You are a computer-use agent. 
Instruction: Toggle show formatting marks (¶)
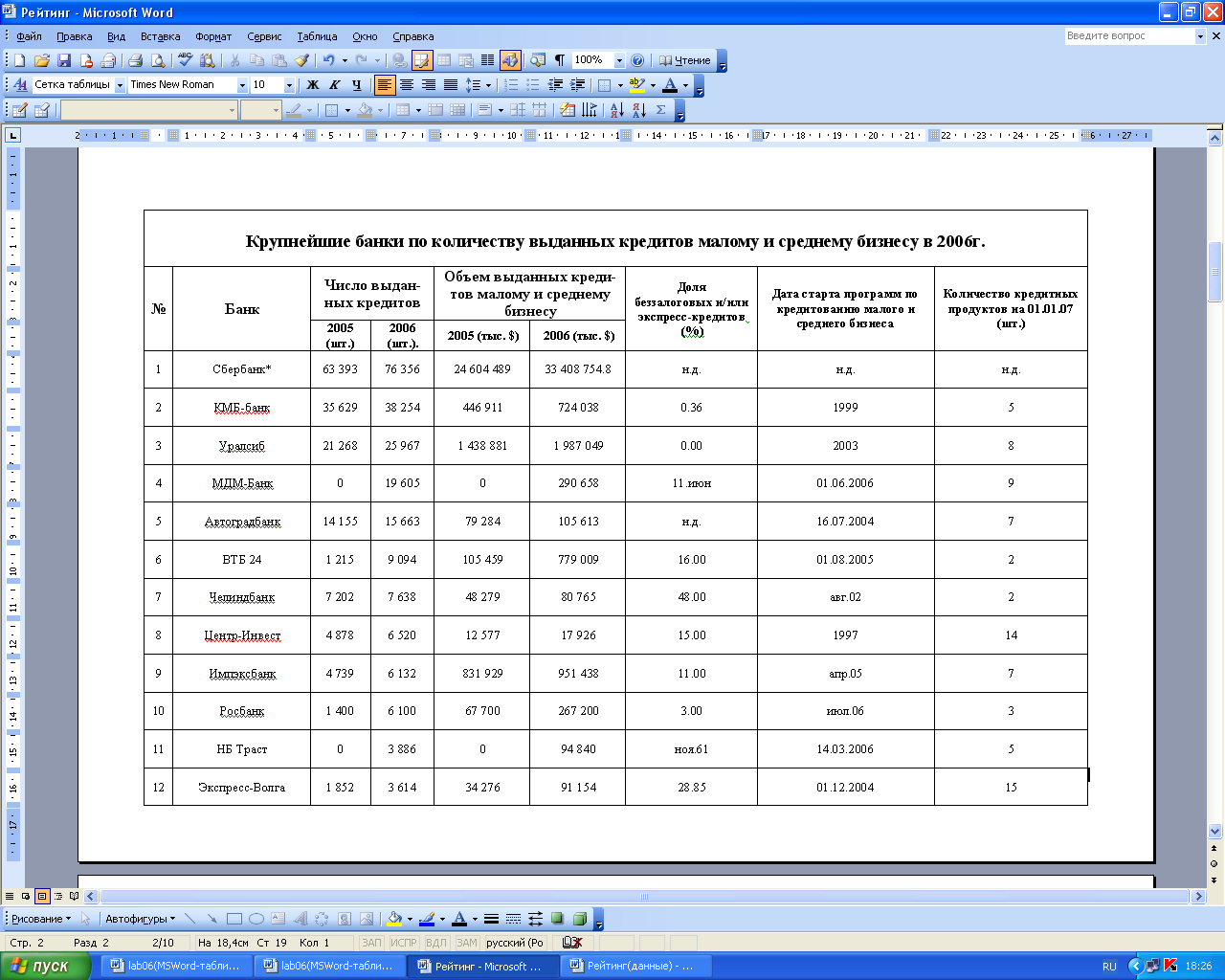pyautogui.click(x=560, y=60)
